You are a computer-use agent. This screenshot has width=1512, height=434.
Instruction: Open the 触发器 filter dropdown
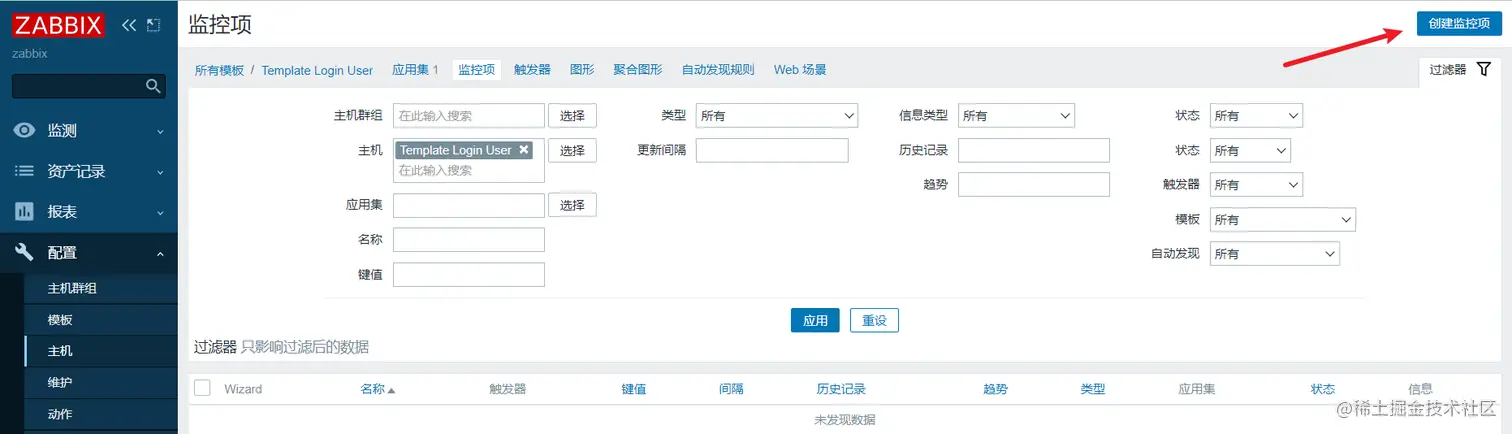(1256, 185)
